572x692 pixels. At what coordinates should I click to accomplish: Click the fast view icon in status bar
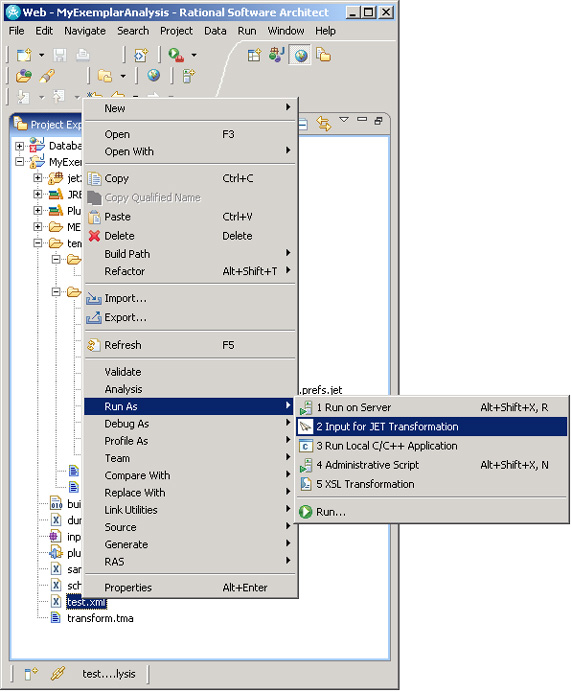tap(31, 674)
